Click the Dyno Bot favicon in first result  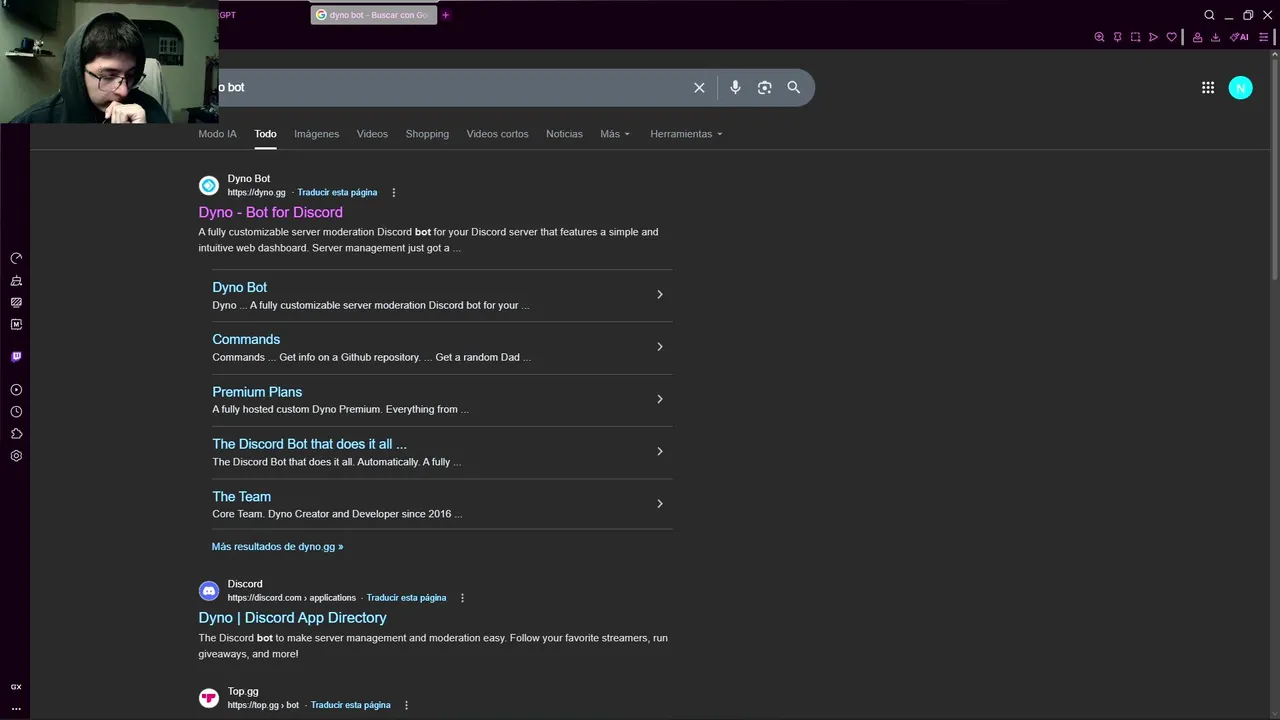tap(208, 185)
